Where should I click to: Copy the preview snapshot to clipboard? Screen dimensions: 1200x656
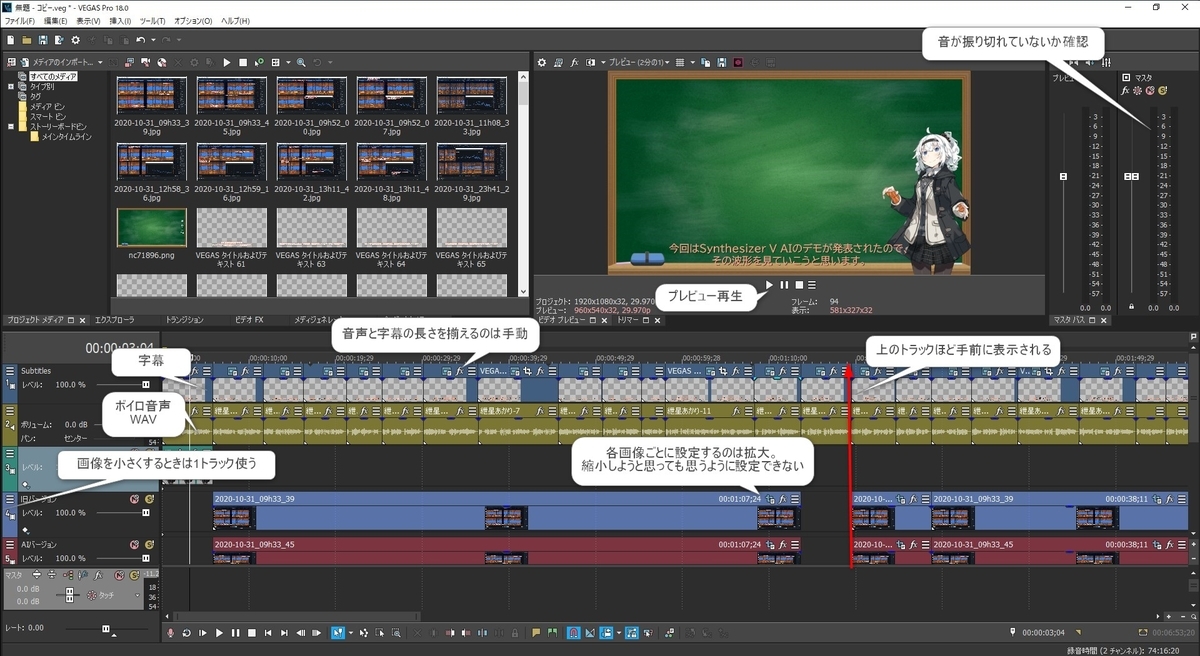point(705,62)
